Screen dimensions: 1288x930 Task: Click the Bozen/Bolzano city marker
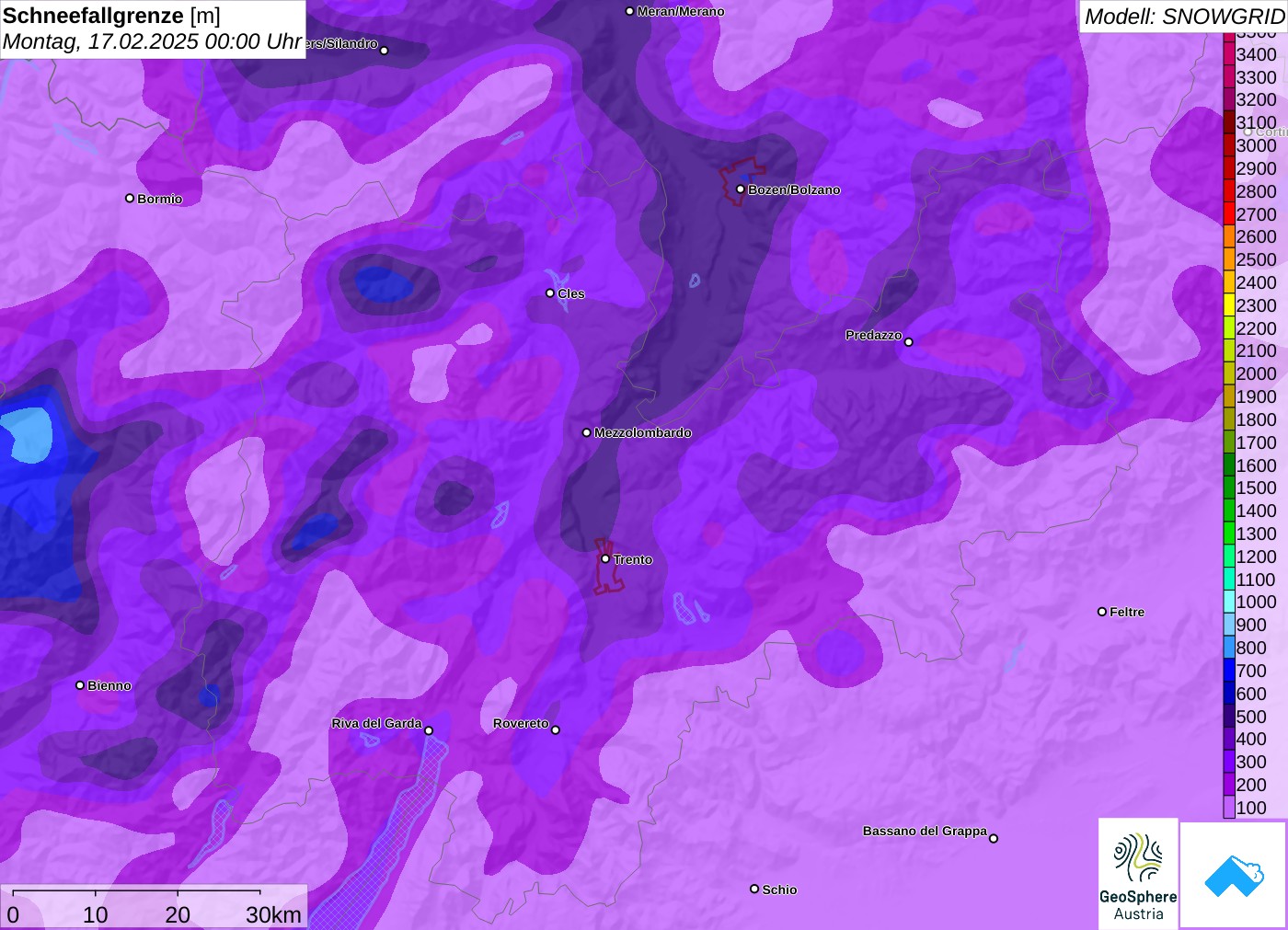coord(741,189)
